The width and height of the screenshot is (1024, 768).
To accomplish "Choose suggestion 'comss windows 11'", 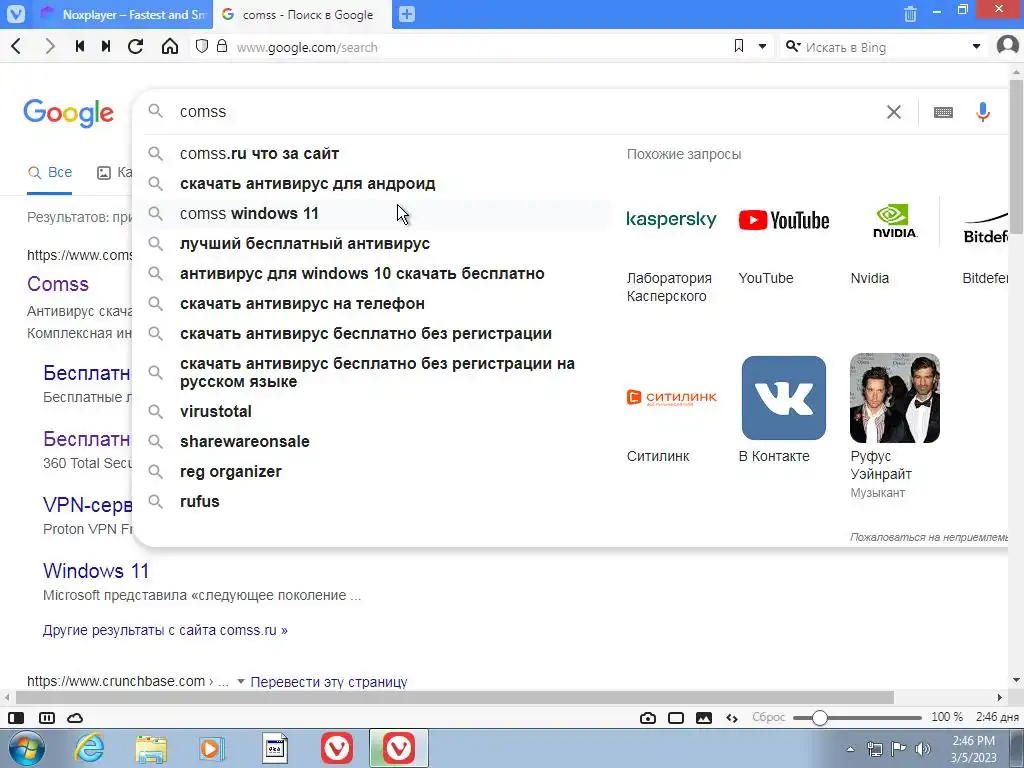I will 372,214.
